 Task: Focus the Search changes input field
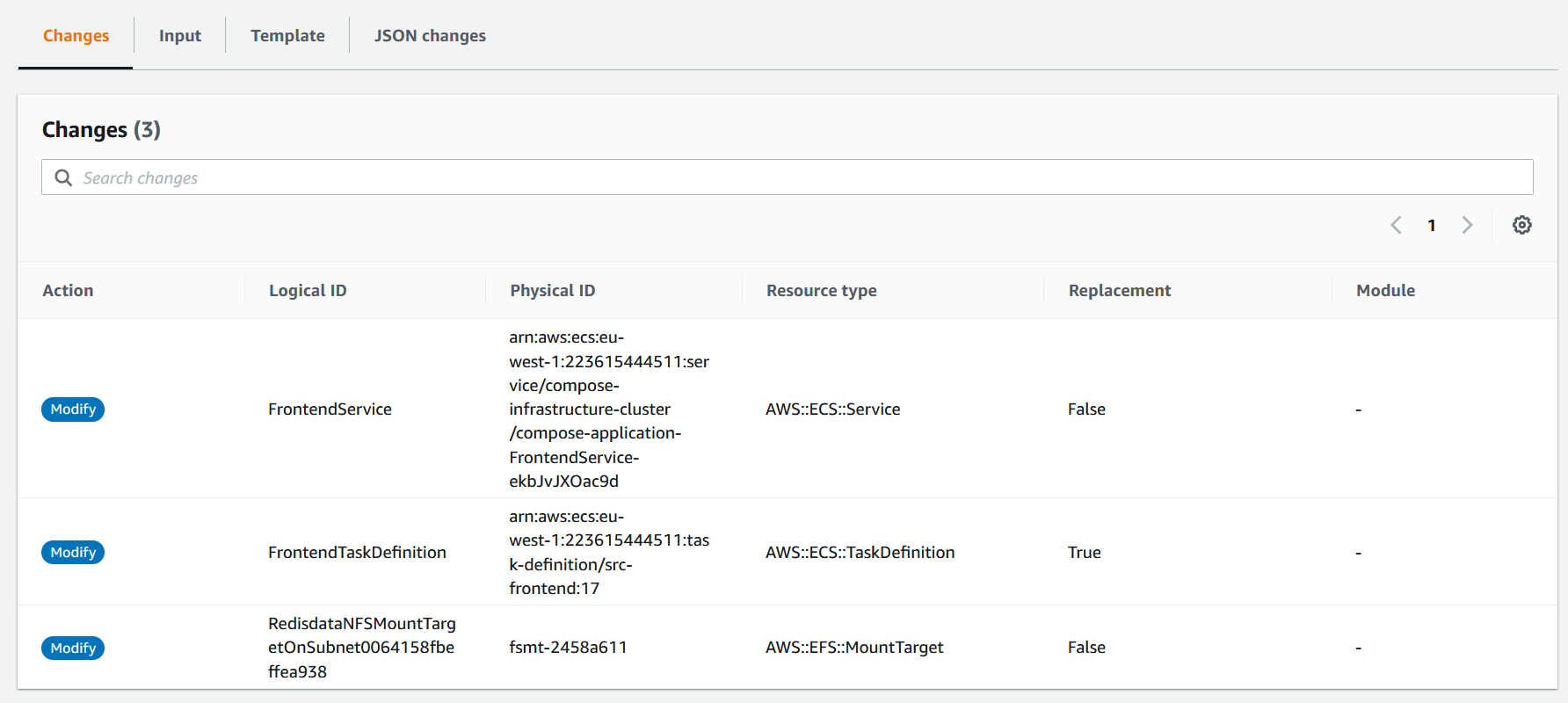point(791,178)
